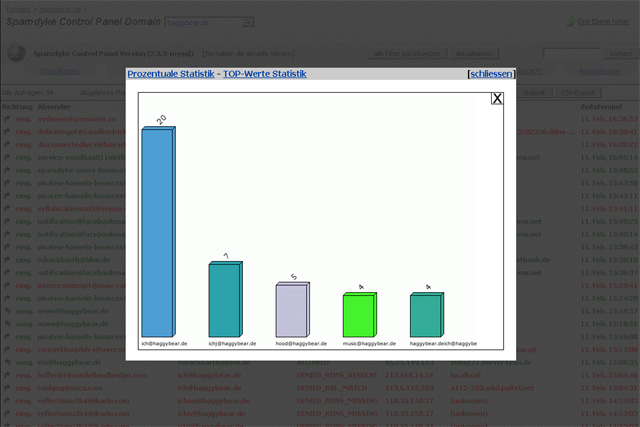This screenshot has width=640, height=427.
Task: Click the teal bar labeled 7
Action: pos(226,299)
